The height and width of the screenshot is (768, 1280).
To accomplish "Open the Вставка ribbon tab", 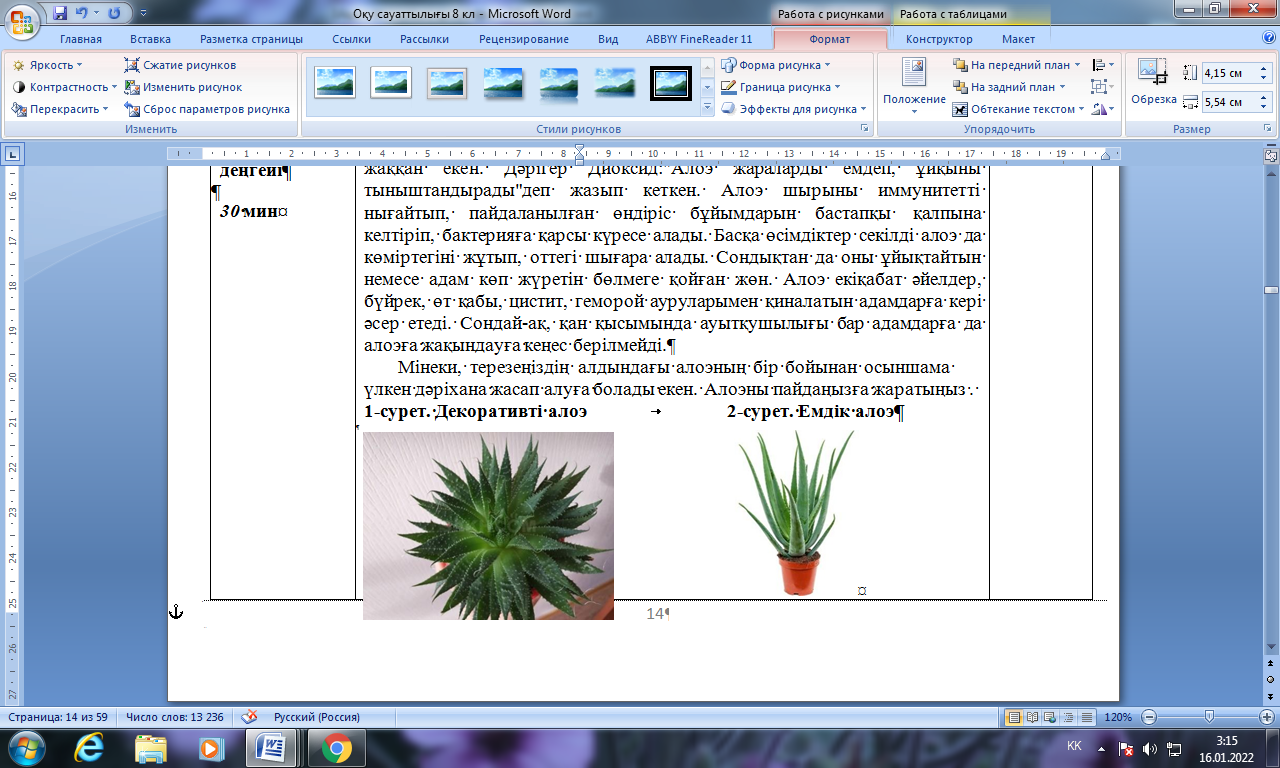I will 150,39.
